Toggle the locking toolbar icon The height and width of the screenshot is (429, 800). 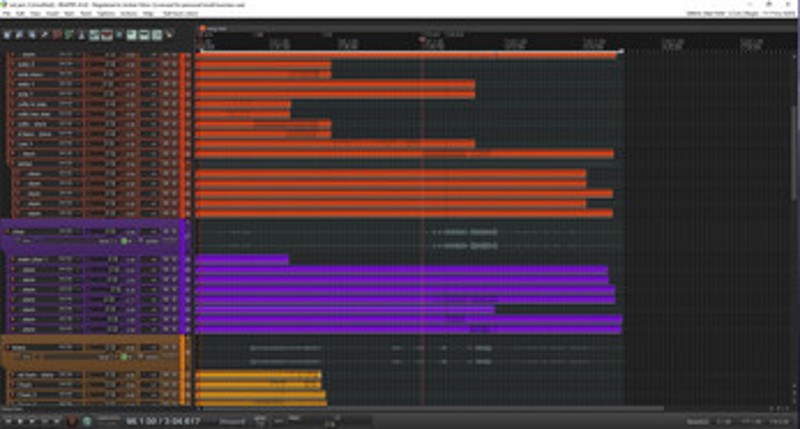point(169,35)
